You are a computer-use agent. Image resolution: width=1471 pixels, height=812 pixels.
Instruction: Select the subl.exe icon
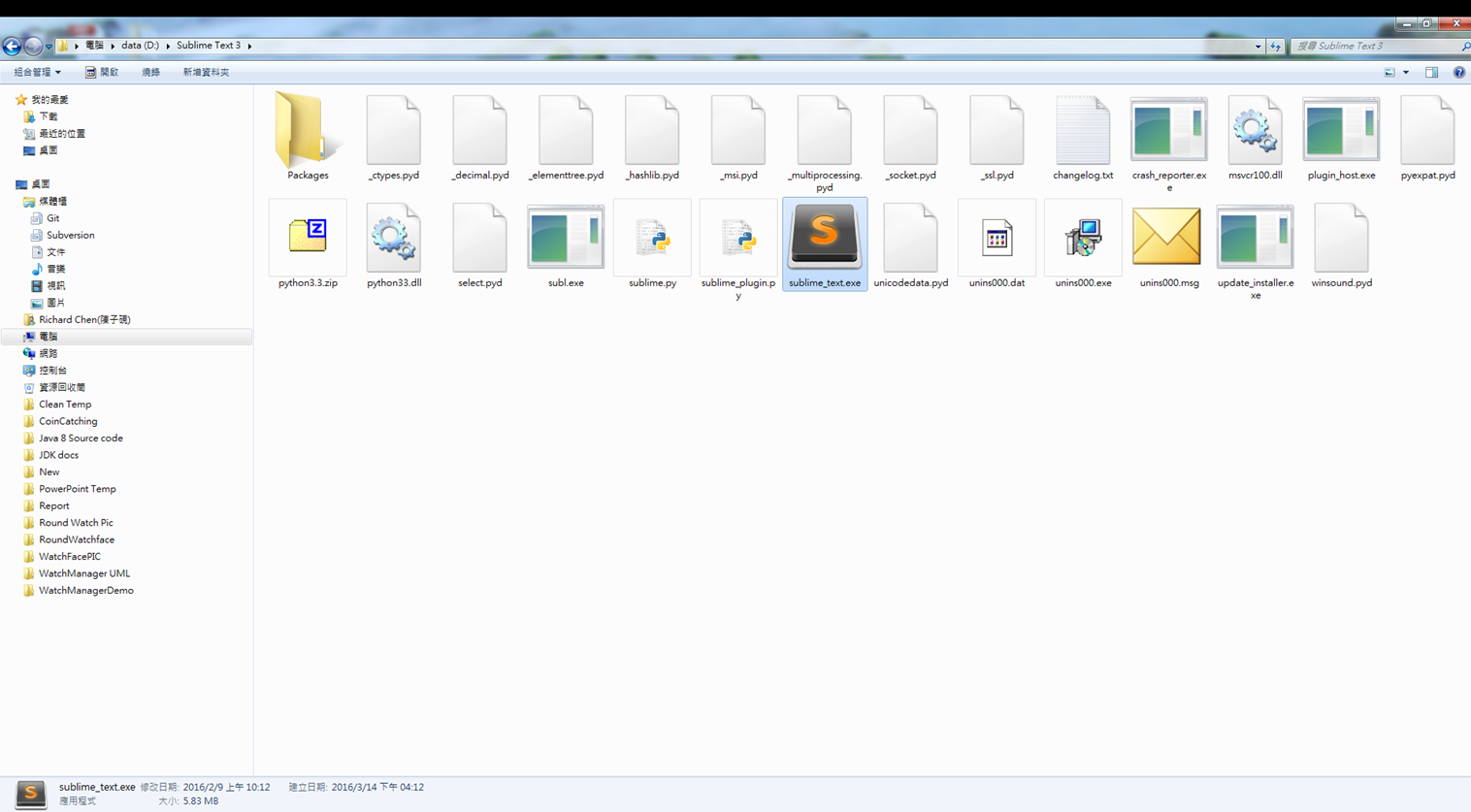566,237
